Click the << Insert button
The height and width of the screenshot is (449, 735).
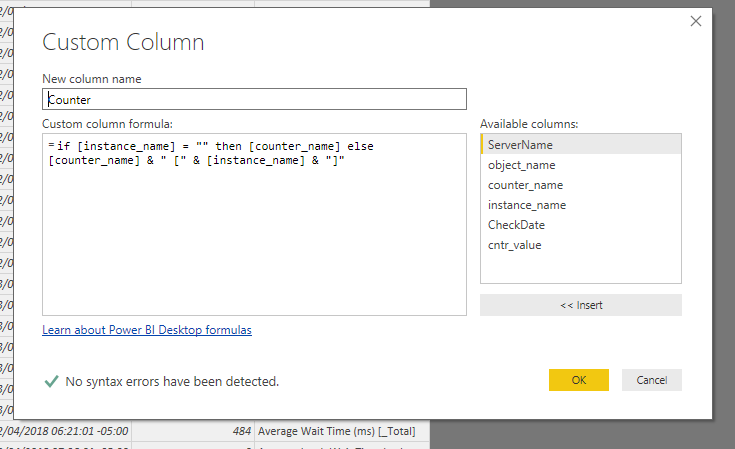tap(581, 305)
